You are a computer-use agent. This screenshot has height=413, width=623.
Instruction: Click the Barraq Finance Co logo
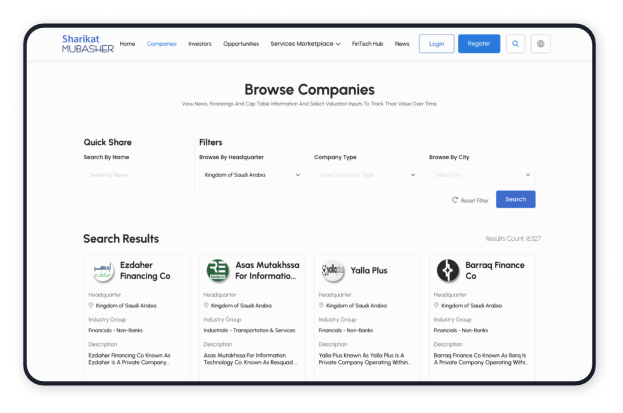[x=448, y=271]
